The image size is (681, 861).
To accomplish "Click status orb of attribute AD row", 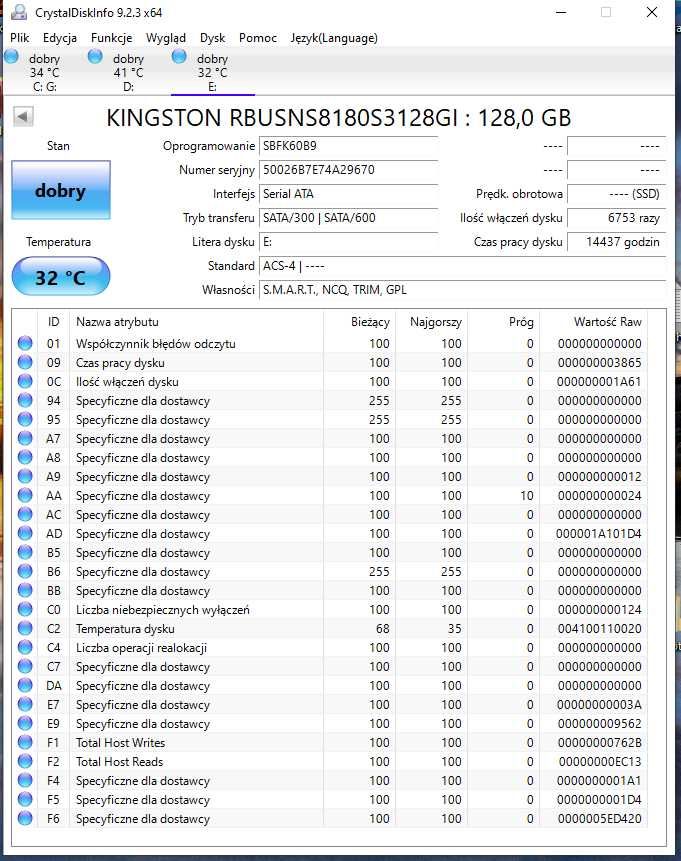I will (25, 533).
